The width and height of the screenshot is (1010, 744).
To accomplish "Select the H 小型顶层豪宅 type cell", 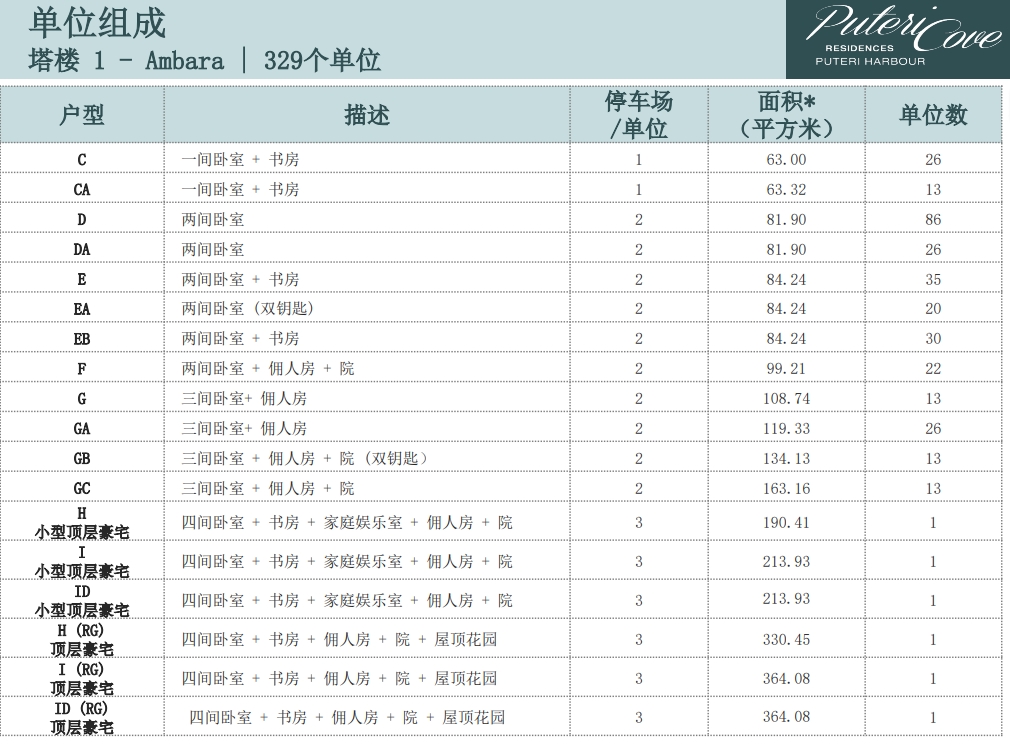I will point(82,523).
